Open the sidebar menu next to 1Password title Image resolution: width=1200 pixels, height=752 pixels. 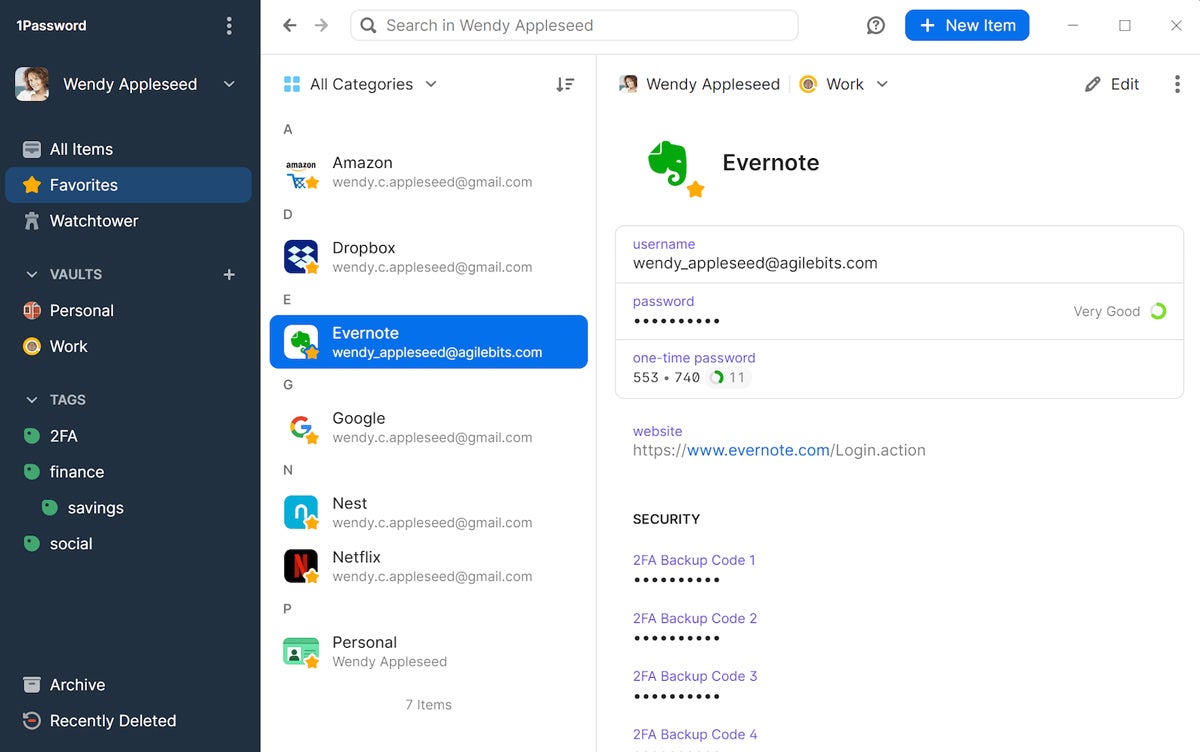pos(229,26)
